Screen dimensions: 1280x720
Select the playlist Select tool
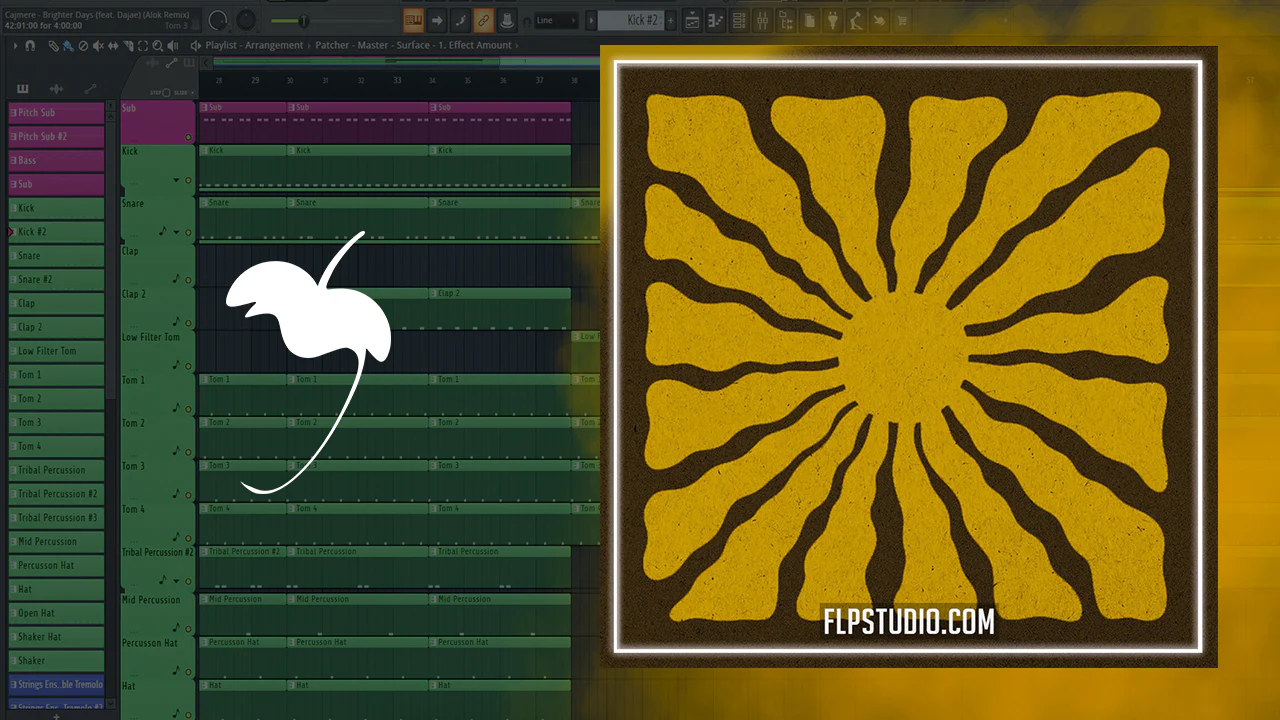pos(143,45)
